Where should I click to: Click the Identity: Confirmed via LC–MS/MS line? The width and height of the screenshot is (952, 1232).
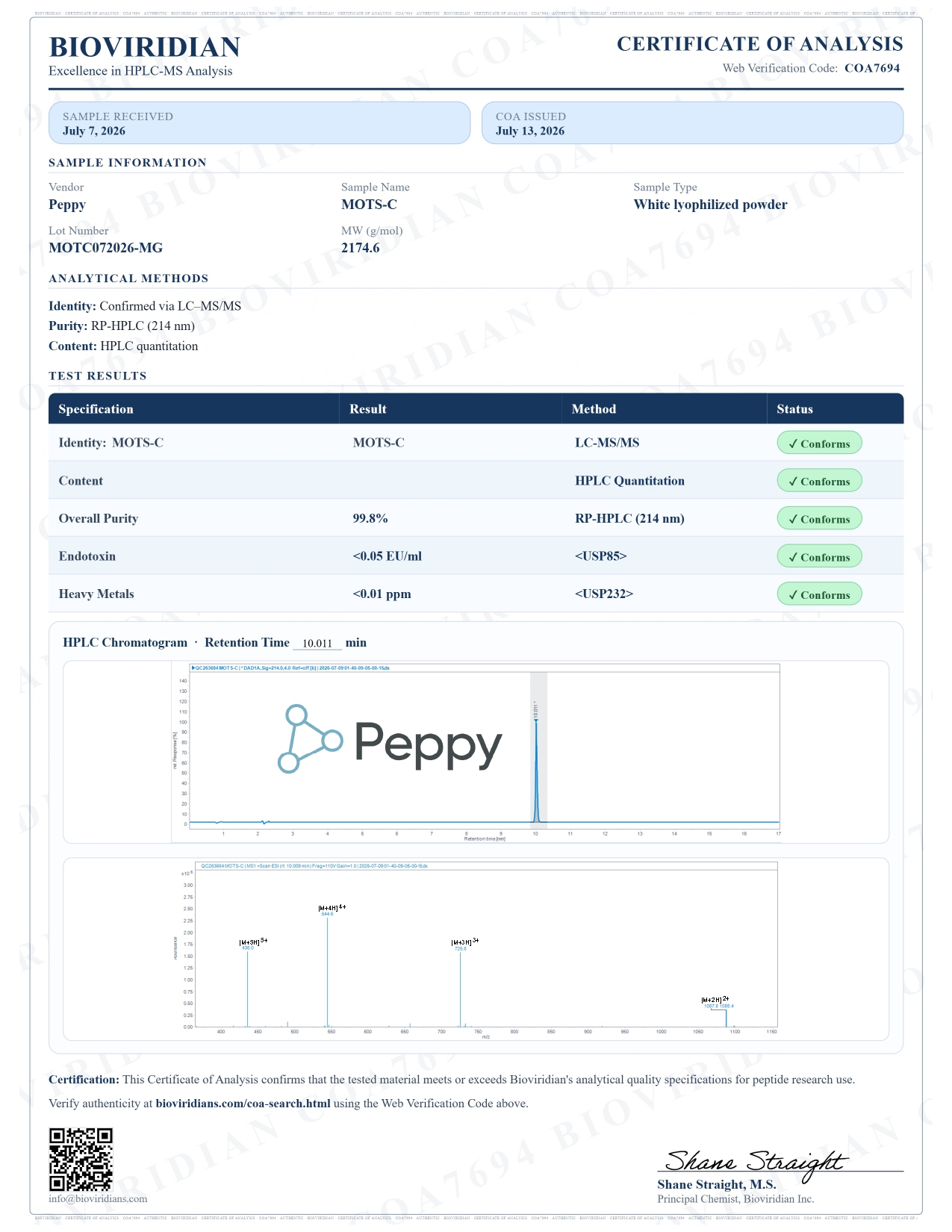(145, 306)
